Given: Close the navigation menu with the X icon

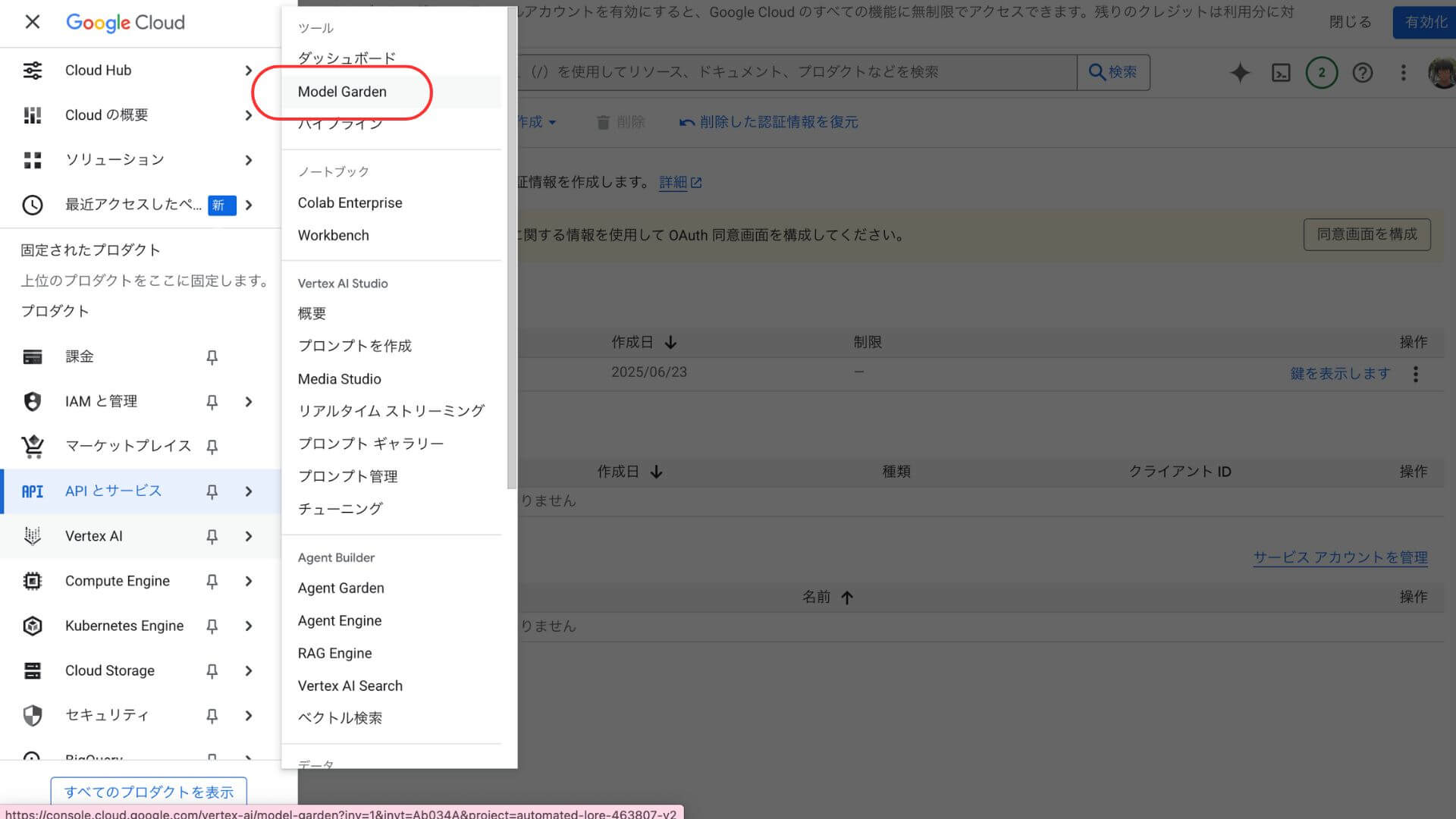Looking at the screenshot, I should 32,22.
